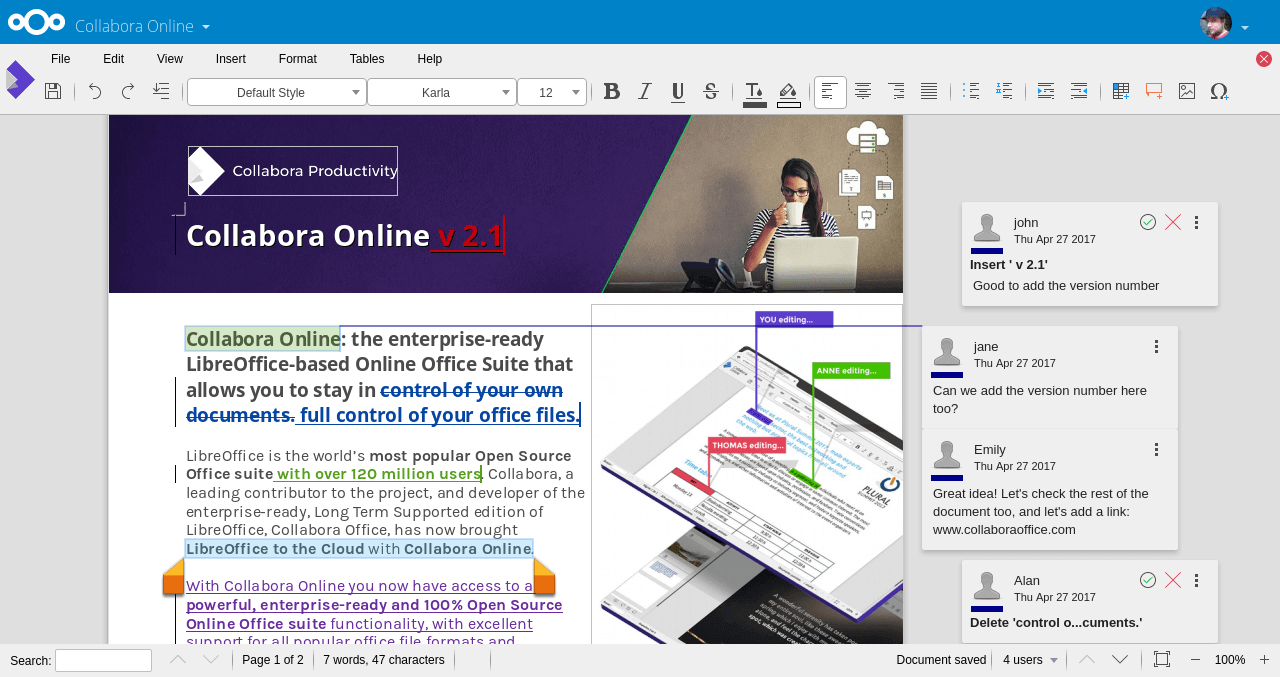Search next match arrow
The width and height of the screenshot is (1280, 677).
[211, 660]
